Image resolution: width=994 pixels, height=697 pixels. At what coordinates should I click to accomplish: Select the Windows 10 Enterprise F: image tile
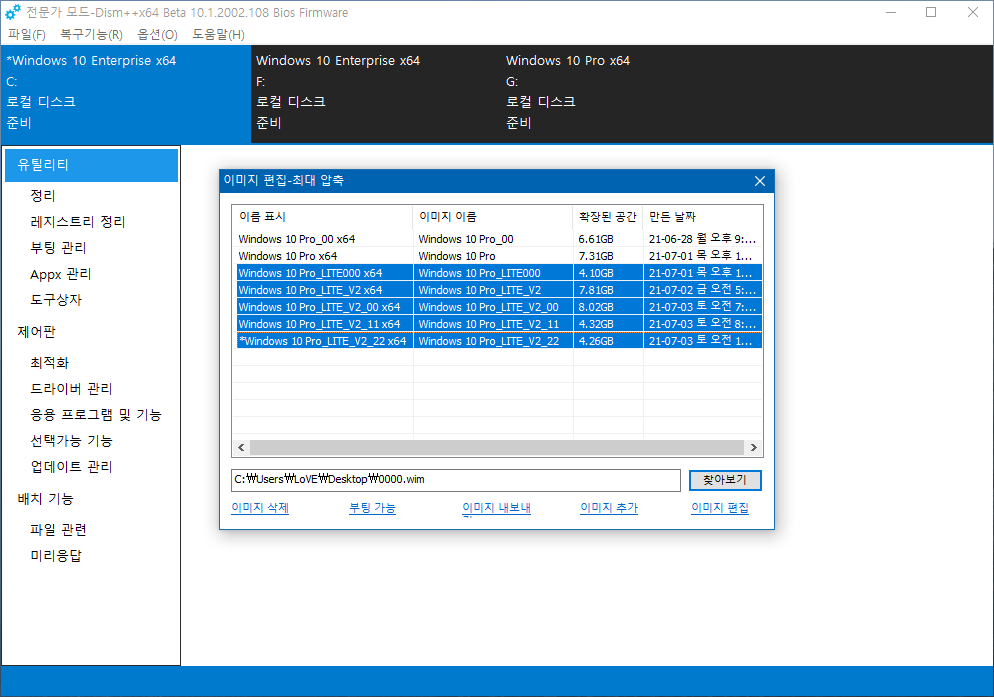(x=376, y=93)
